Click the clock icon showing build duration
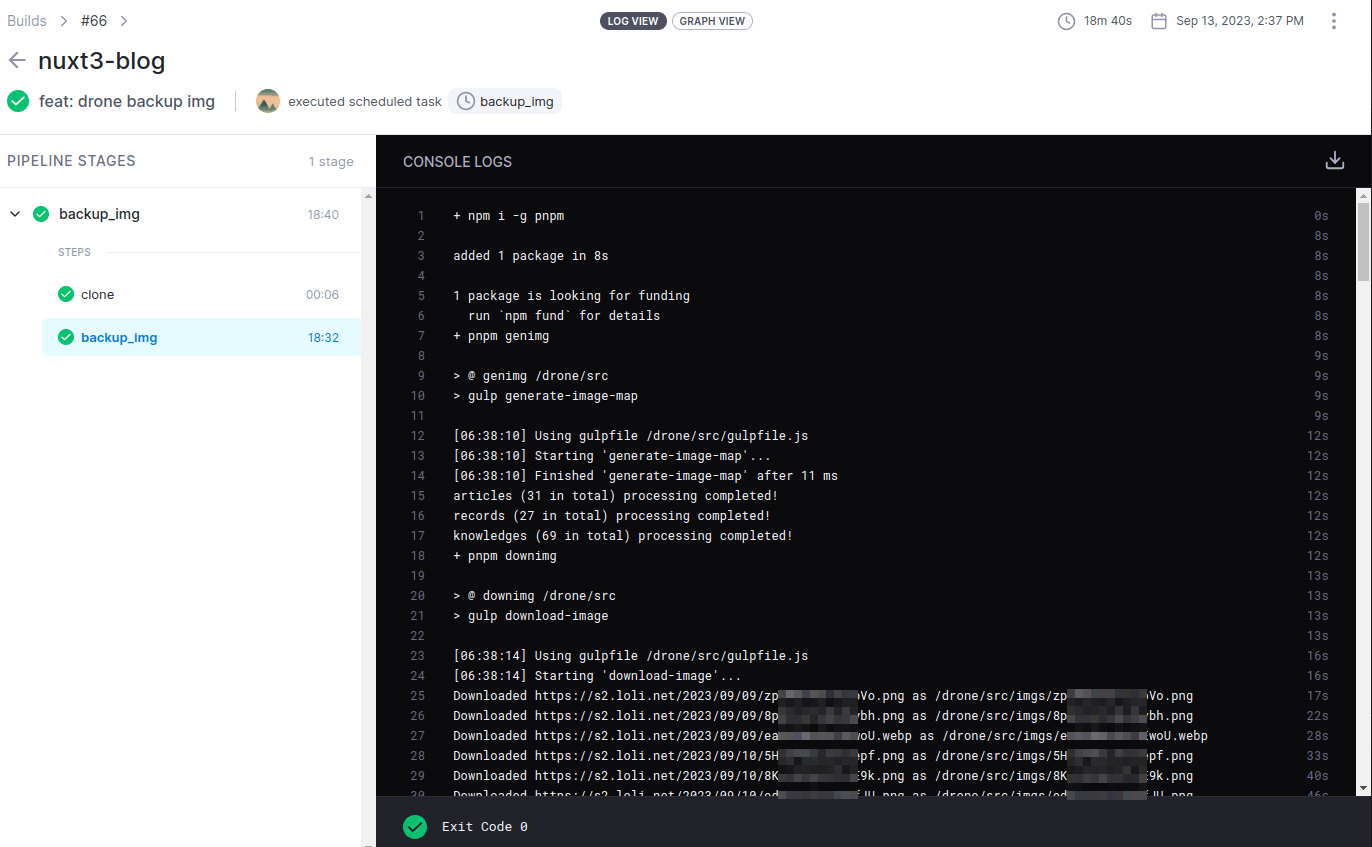1372x847 pixels. click(1066, 21)
